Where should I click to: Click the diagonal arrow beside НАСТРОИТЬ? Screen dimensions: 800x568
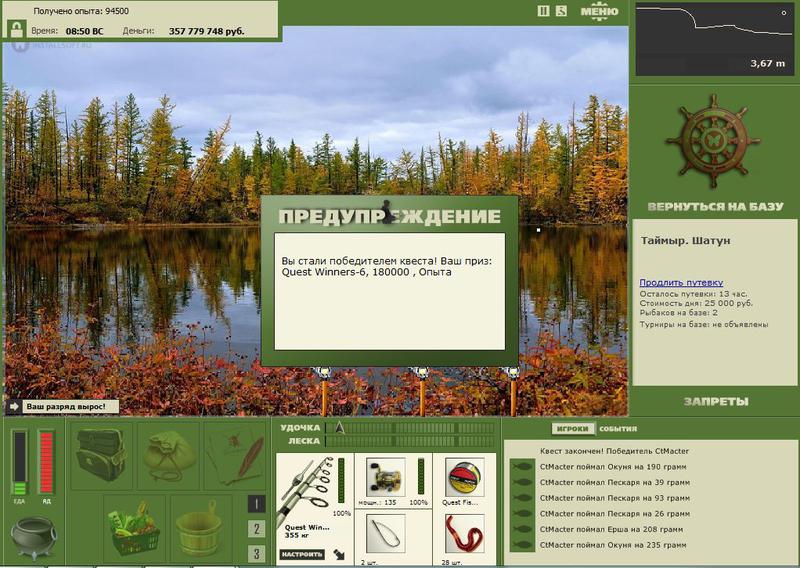pos(339,554)
